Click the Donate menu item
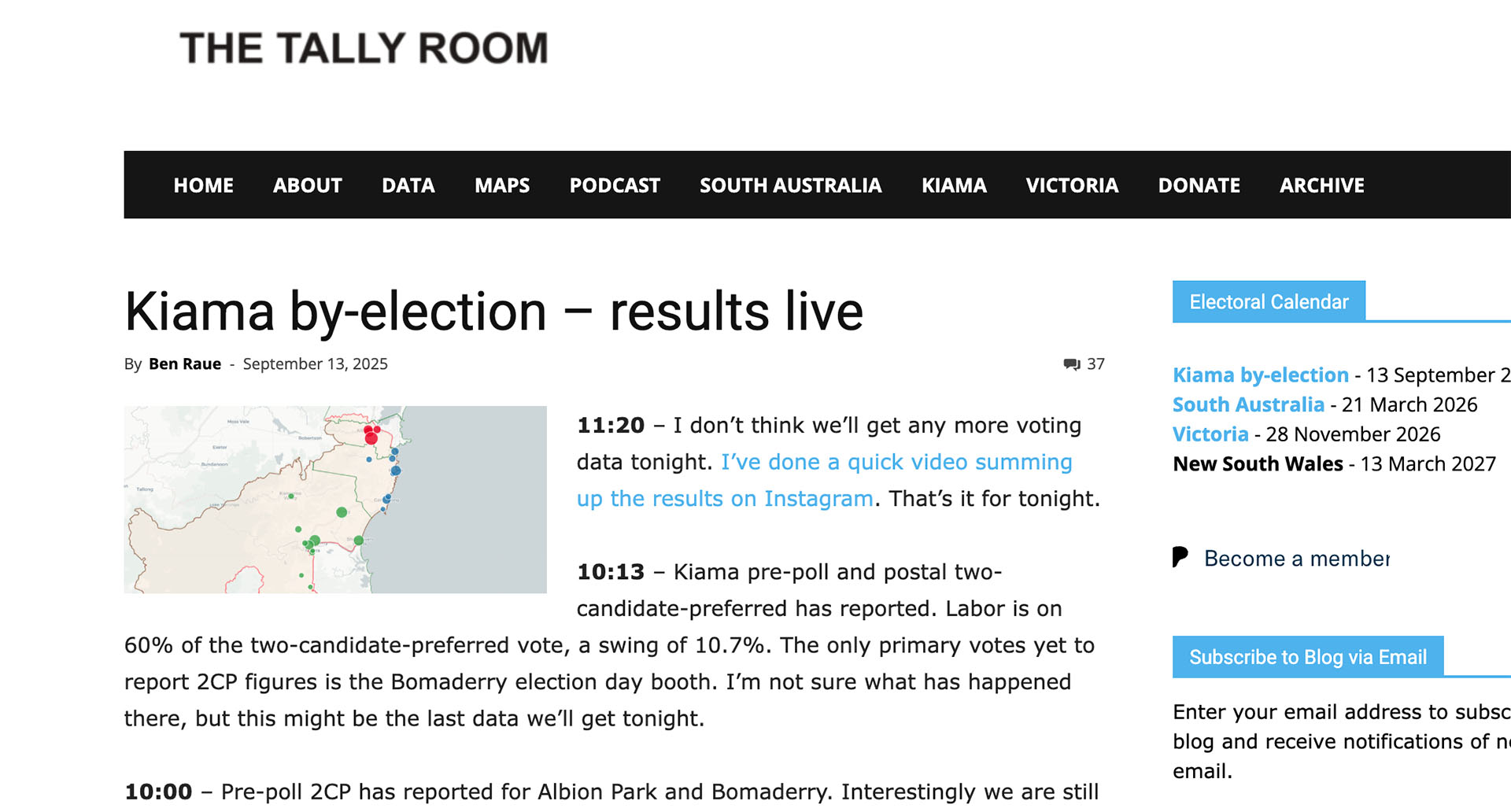 1199,186
